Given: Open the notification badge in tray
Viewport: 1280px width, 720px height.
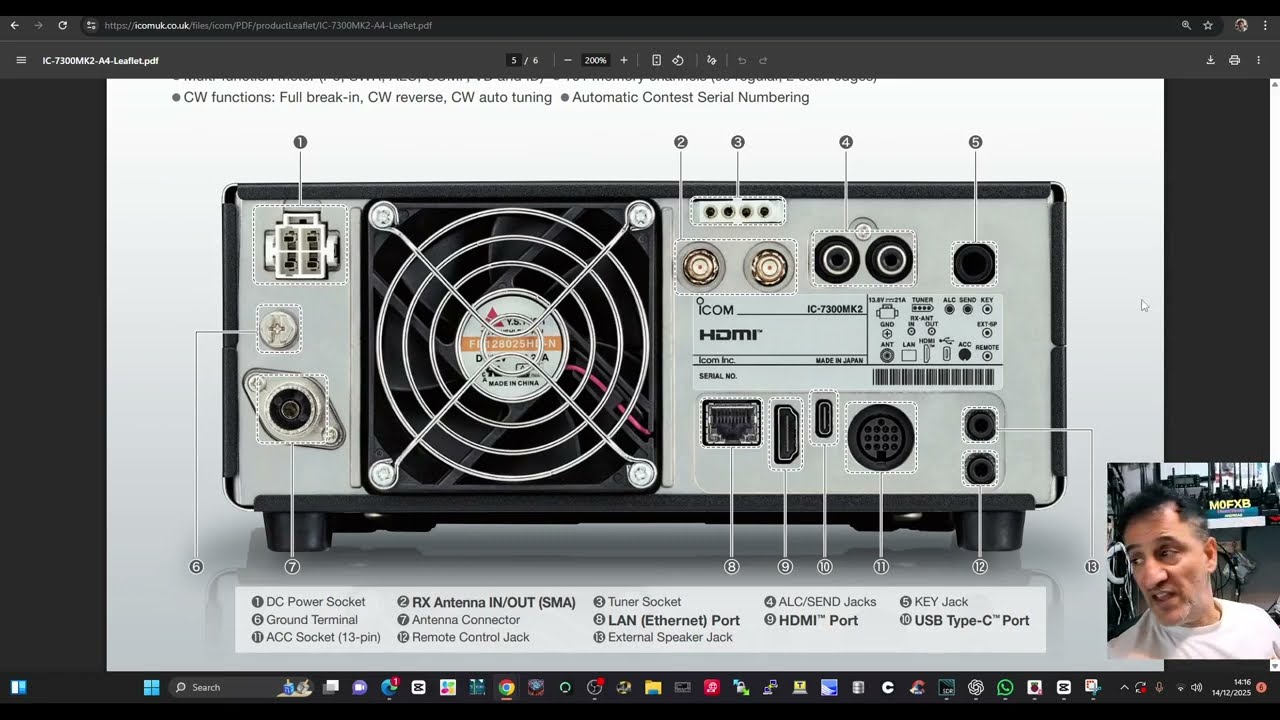Looking at the screenshot, I should 1261,687.
